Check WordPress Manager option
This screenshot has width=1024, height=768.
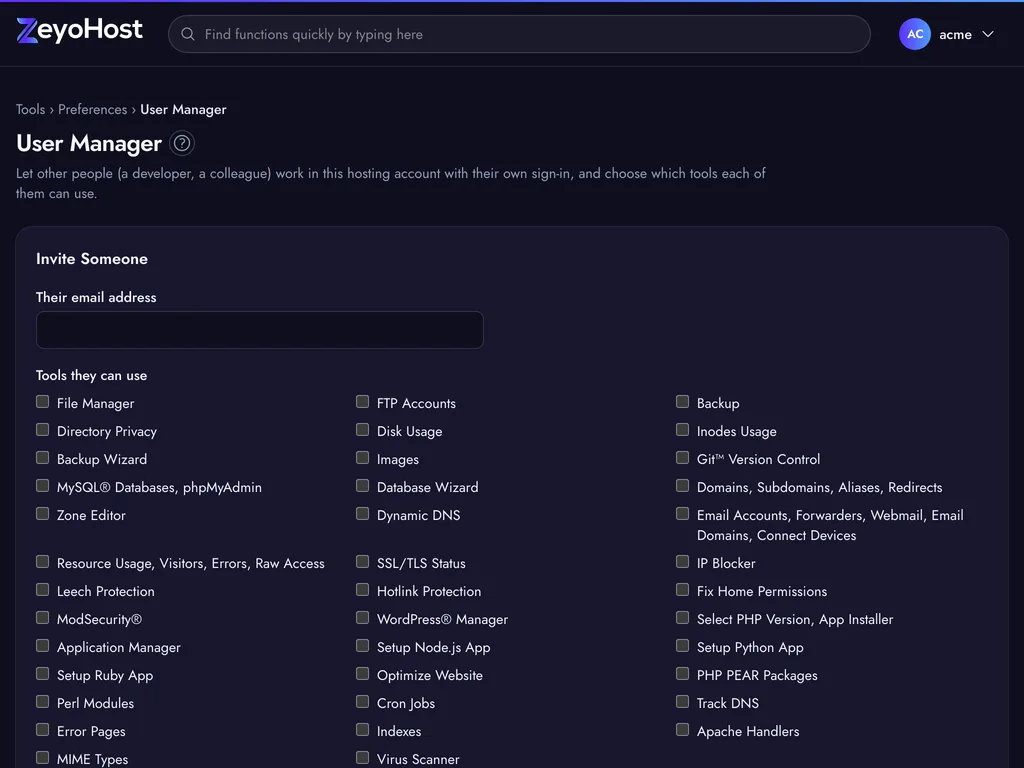[x=362, y=618]
